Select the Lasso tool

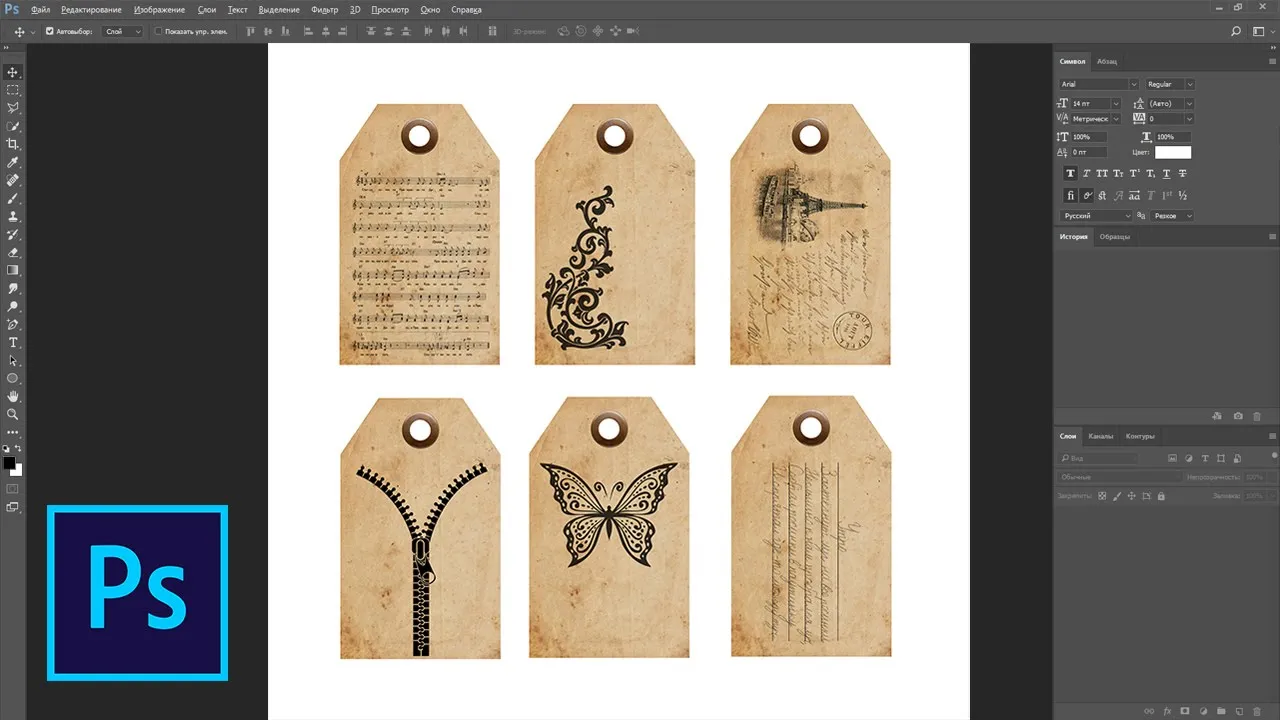[13, 108]
